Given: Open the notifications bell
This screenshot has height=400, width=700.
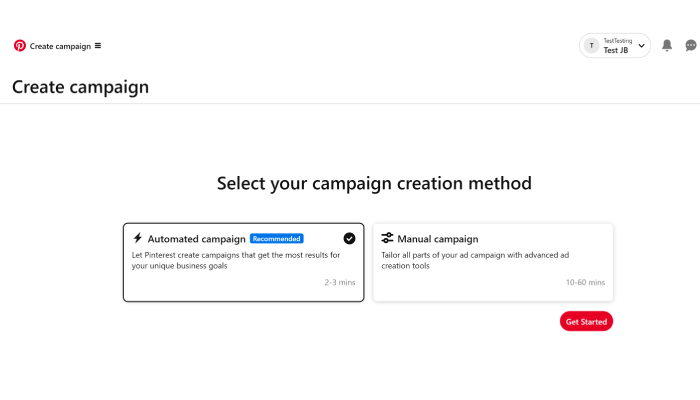Looking at the screenshot, I should click(667, 45).
